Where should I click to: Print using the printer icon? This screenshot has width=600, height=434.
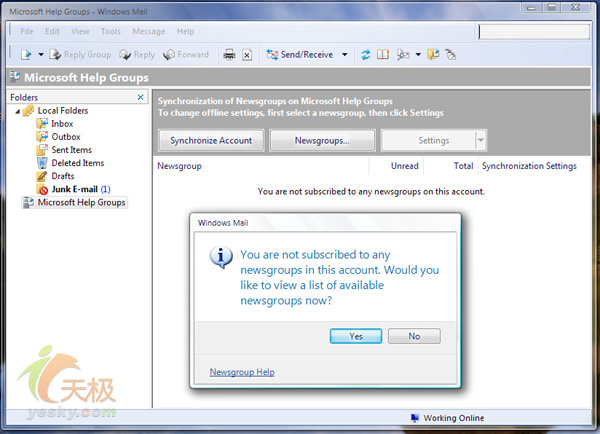point(229,55)
